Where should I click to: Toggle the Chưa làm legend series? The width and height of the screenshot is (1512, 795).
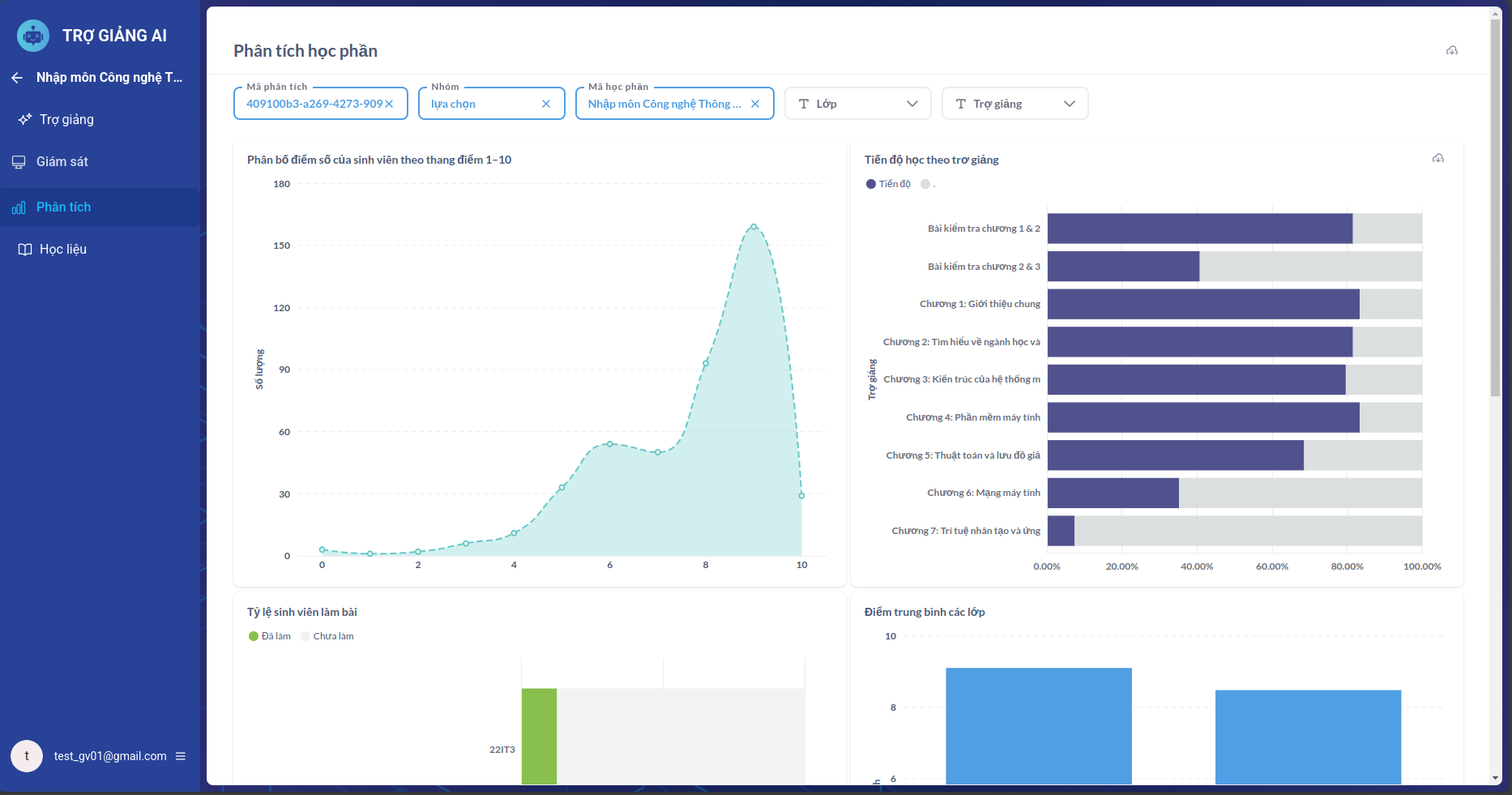coord(327,636)
